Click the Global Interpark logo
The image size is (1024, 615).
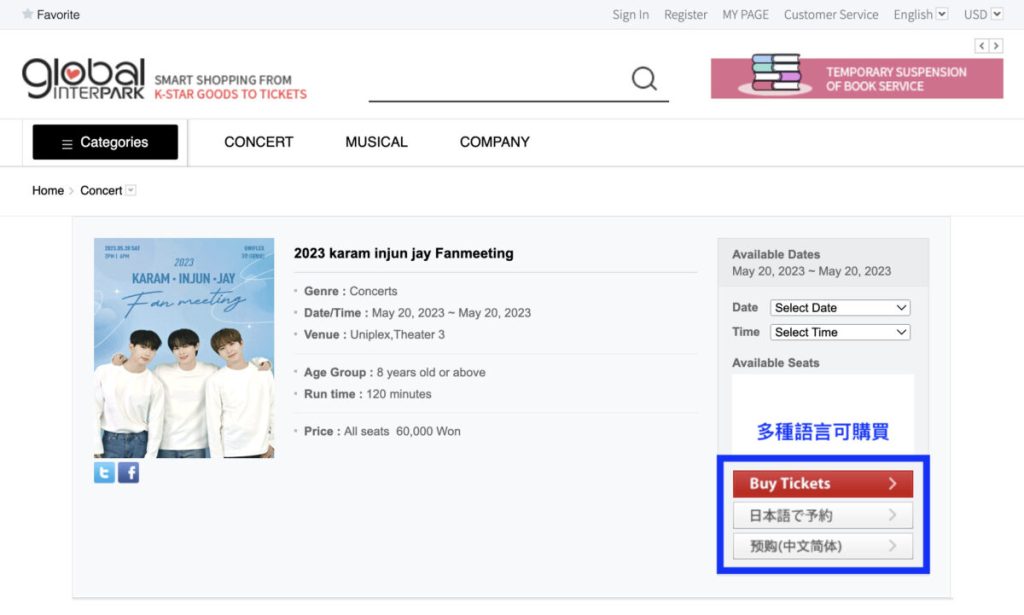point(84,79)
